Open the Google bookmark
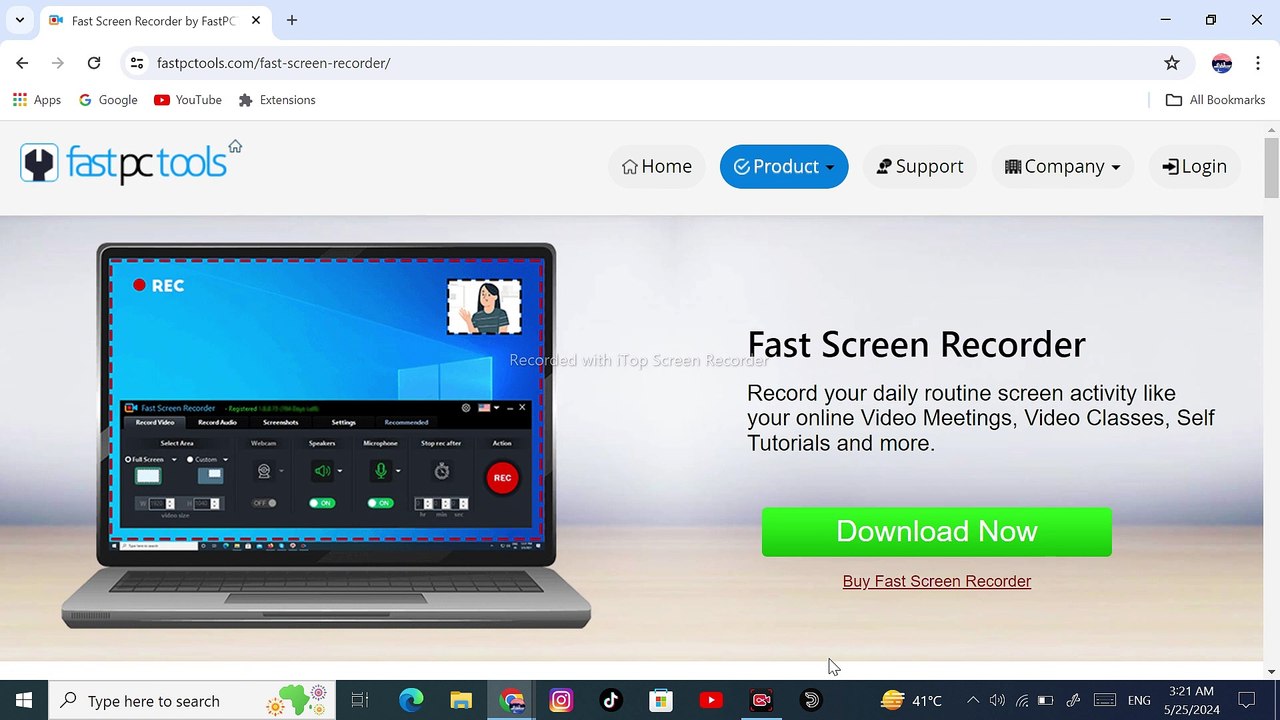This screenshot has height=720, width=1280. 108,100
